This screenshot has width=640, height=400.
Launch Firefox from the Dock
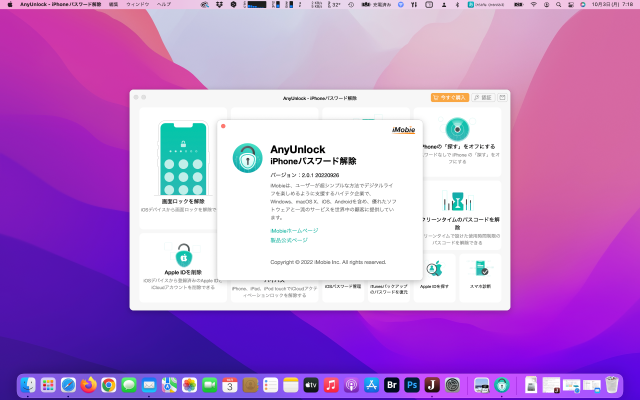pyautogui.click(x=89, y=385)
